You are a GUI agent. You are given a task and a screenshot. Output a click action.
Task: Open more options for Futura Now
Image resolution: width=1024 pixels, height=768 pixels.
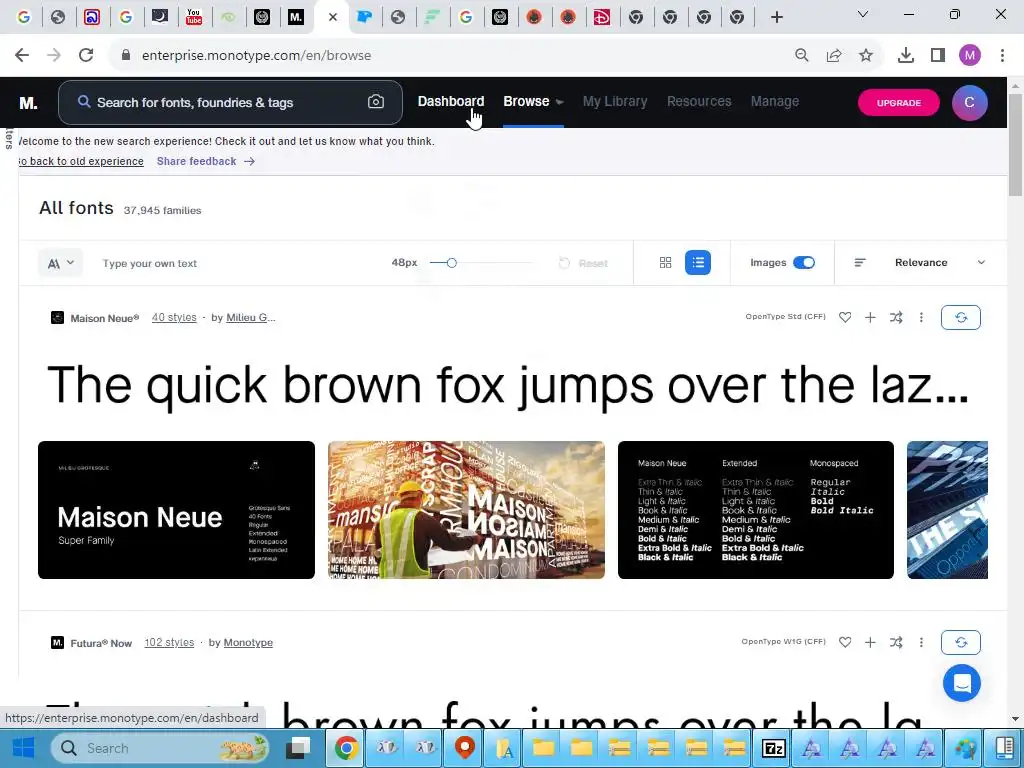point(921,643)
